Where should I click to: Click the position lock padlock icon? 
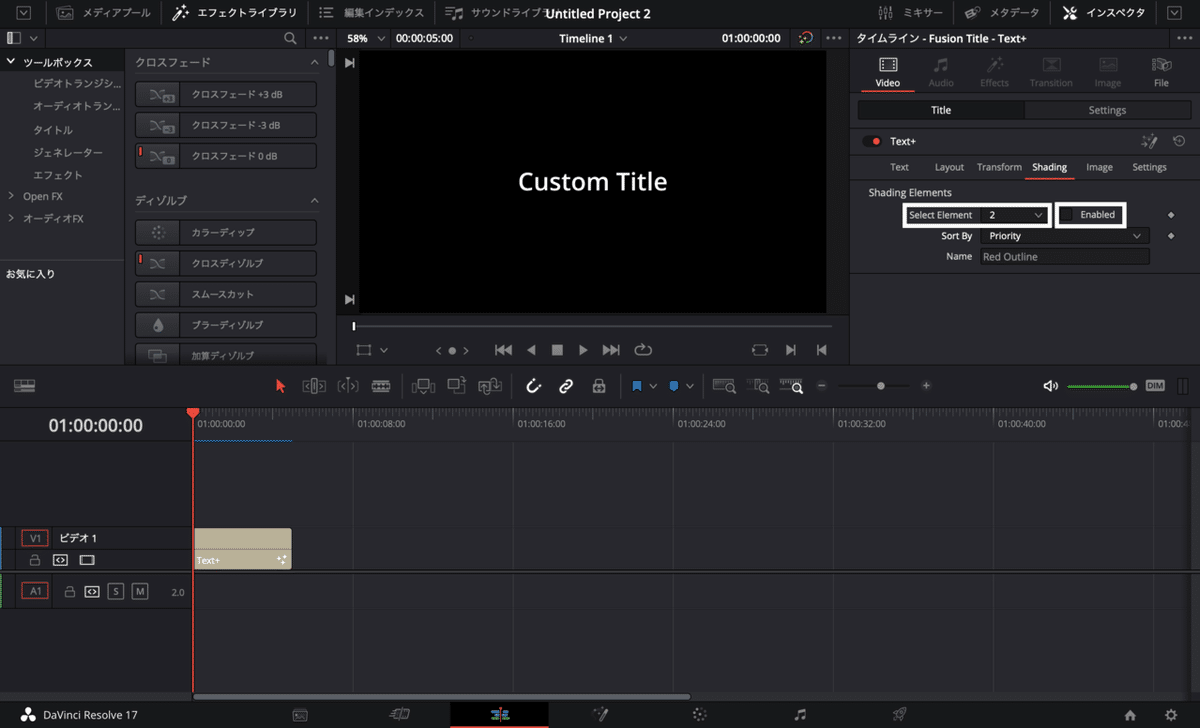(599, 386)
